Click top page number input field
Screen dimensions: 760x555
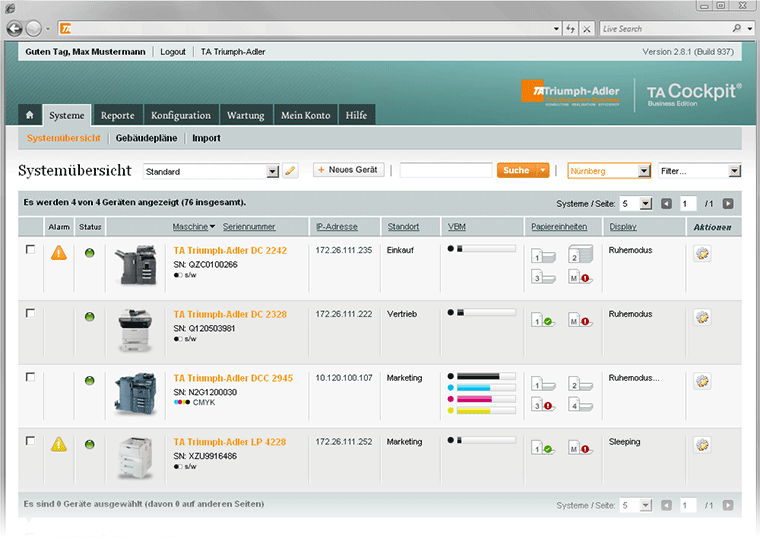pyautogui.click(x=688, y=204)
